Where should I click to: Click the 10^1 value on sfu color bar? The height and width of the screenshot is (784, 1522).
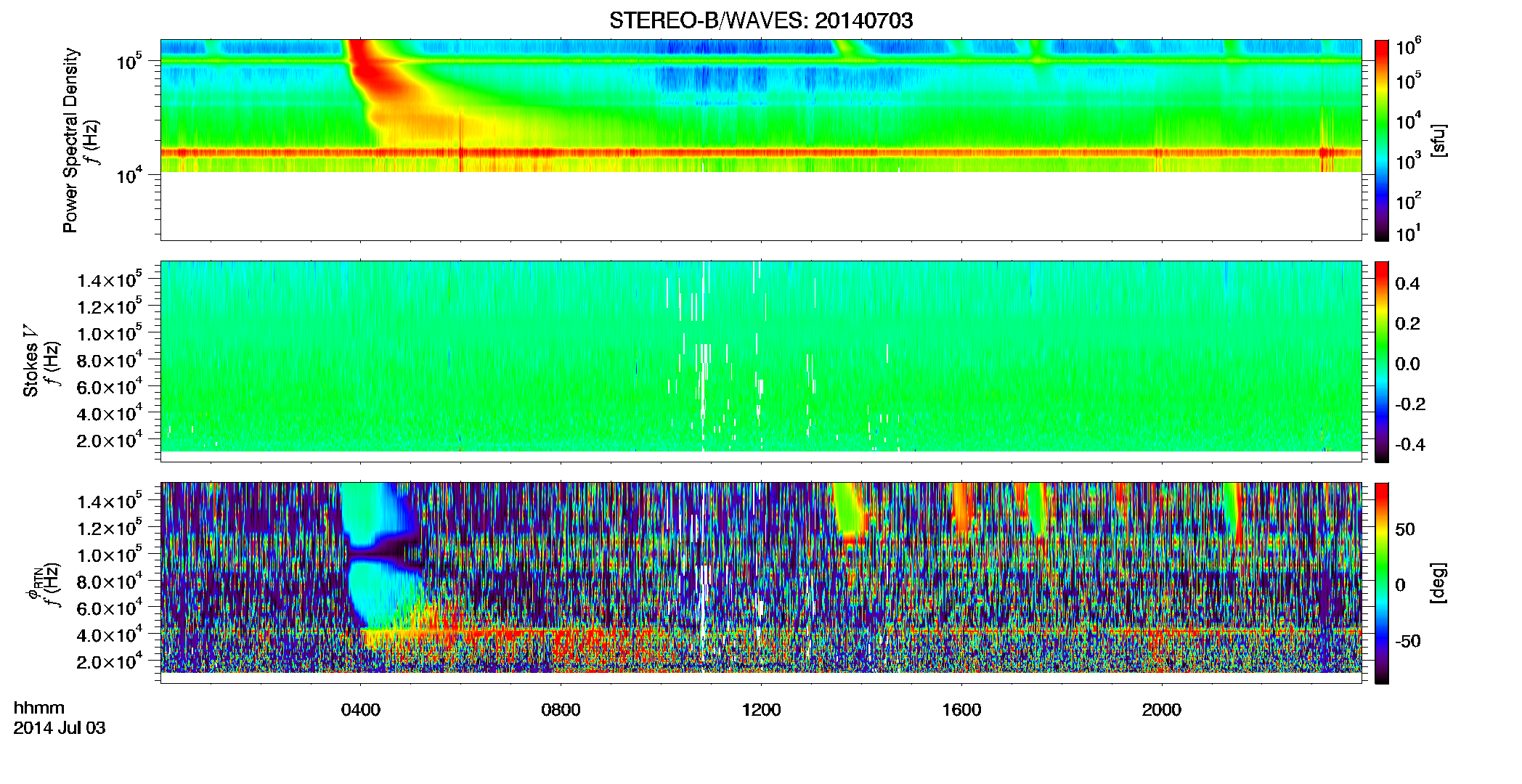click(1409, 234)
